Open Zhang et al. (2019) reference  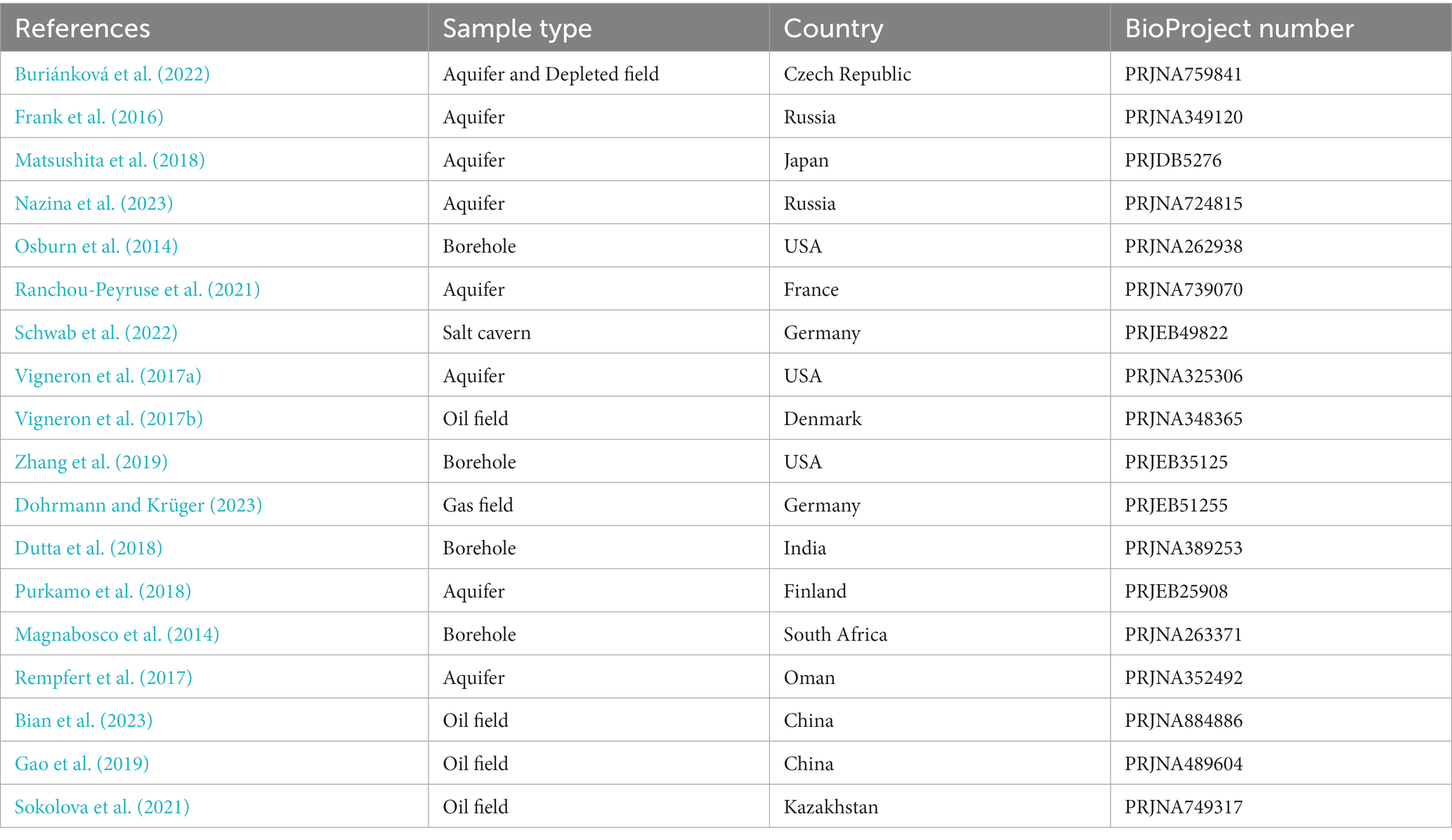(x=91, y=462)
